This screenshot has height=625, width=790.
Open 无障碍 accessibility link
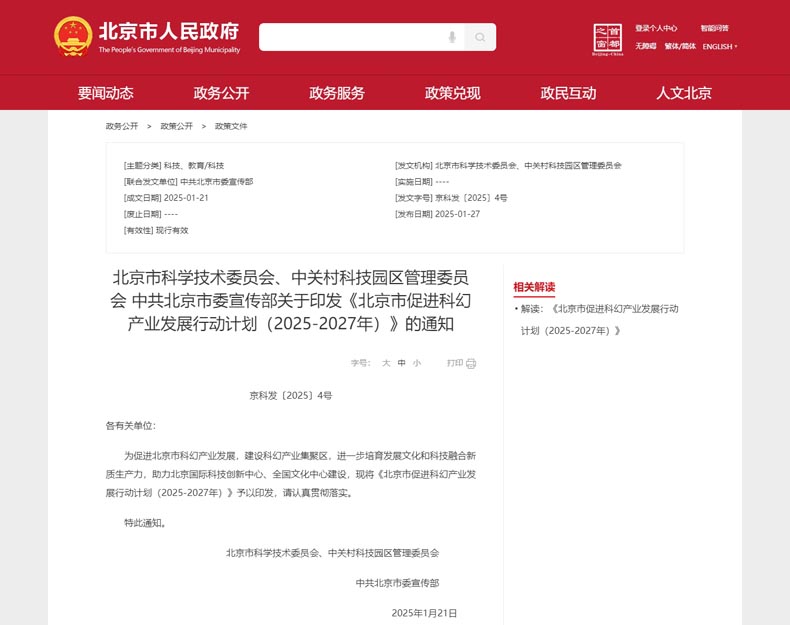pos(645,46)
